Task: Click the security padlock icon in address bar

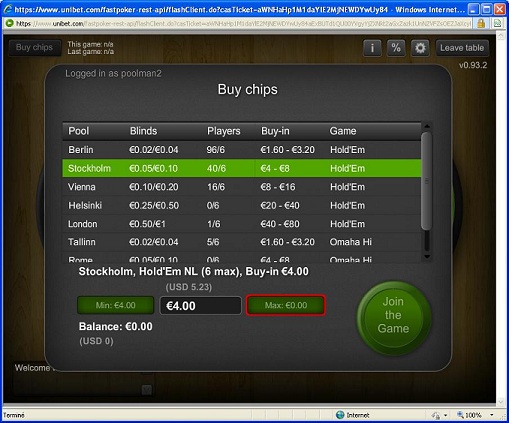Action: point(481,23)
